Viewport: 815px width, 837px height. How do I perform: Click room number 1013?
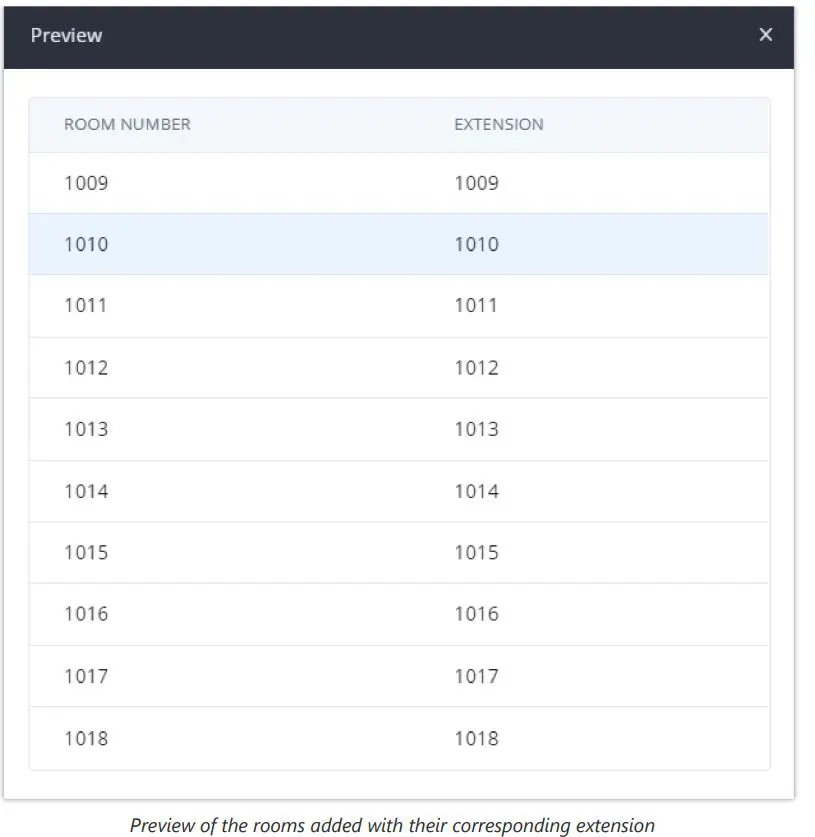[x=86, y=430]
